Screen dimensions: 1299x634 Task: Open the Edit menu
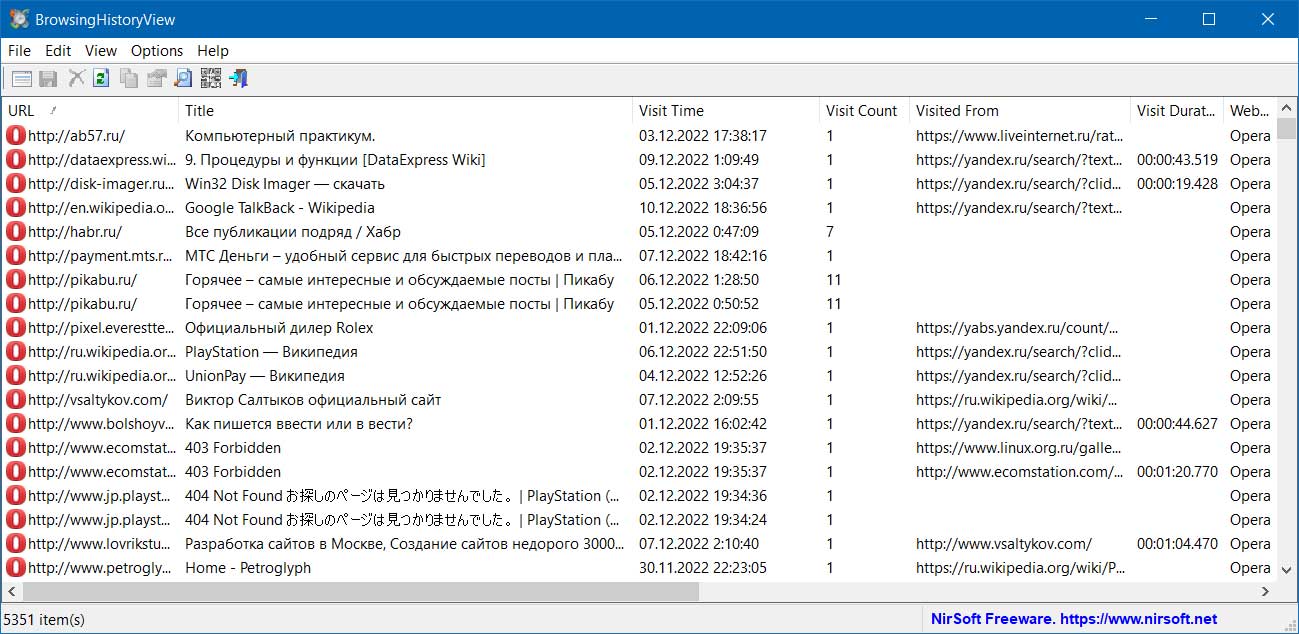pos(58,50)
